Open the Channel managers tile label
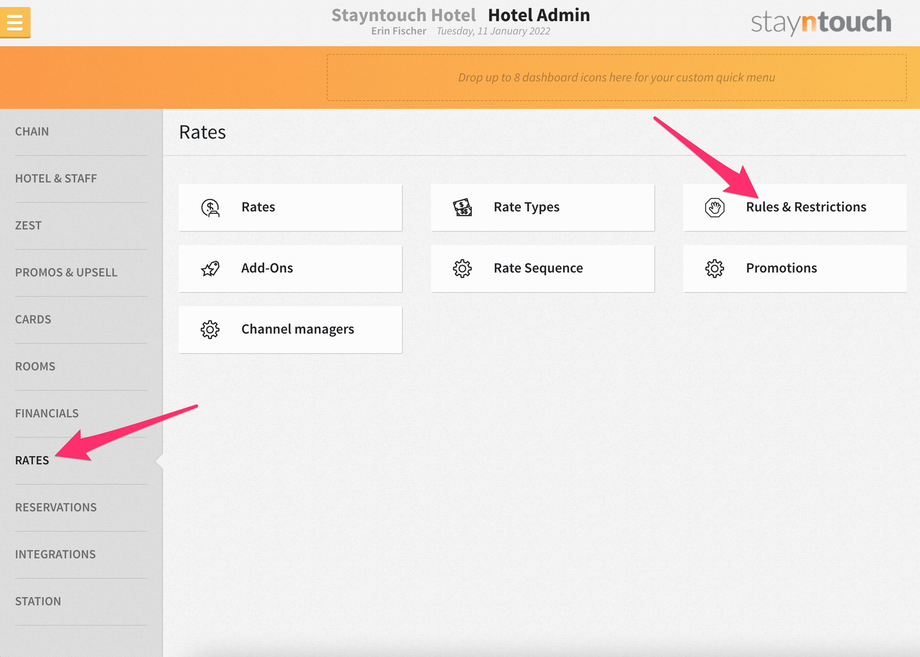Image resolution: width=920 pixels, height=657 pixels. (x=297, y=329)
